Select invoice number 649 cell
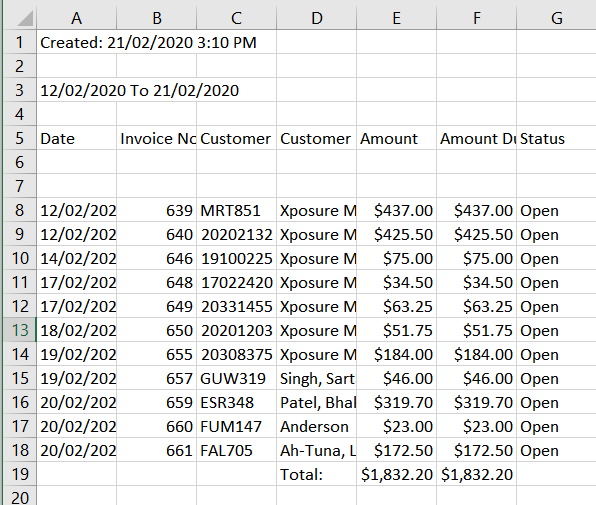 tap(157, 306)
